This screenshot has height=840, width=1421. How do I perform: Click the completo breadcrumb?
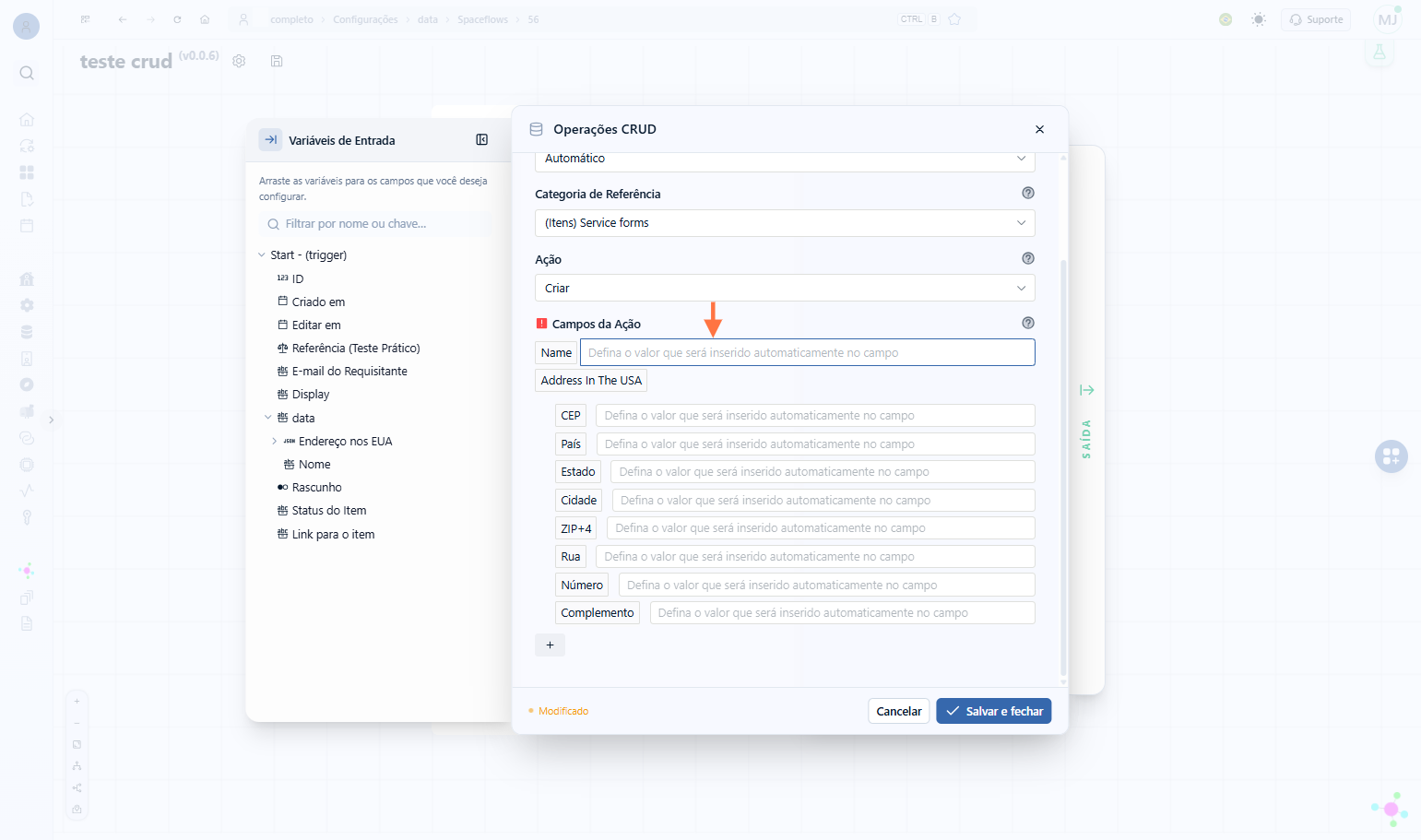click(291, 19)
